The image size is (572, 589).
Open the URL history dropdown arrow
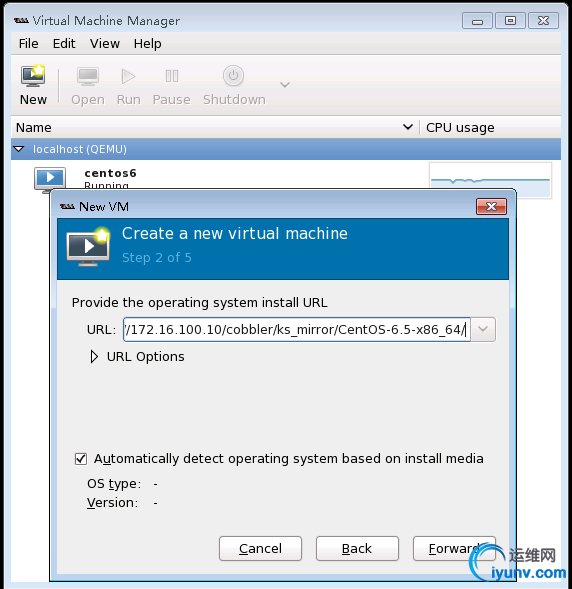point(483,329)
